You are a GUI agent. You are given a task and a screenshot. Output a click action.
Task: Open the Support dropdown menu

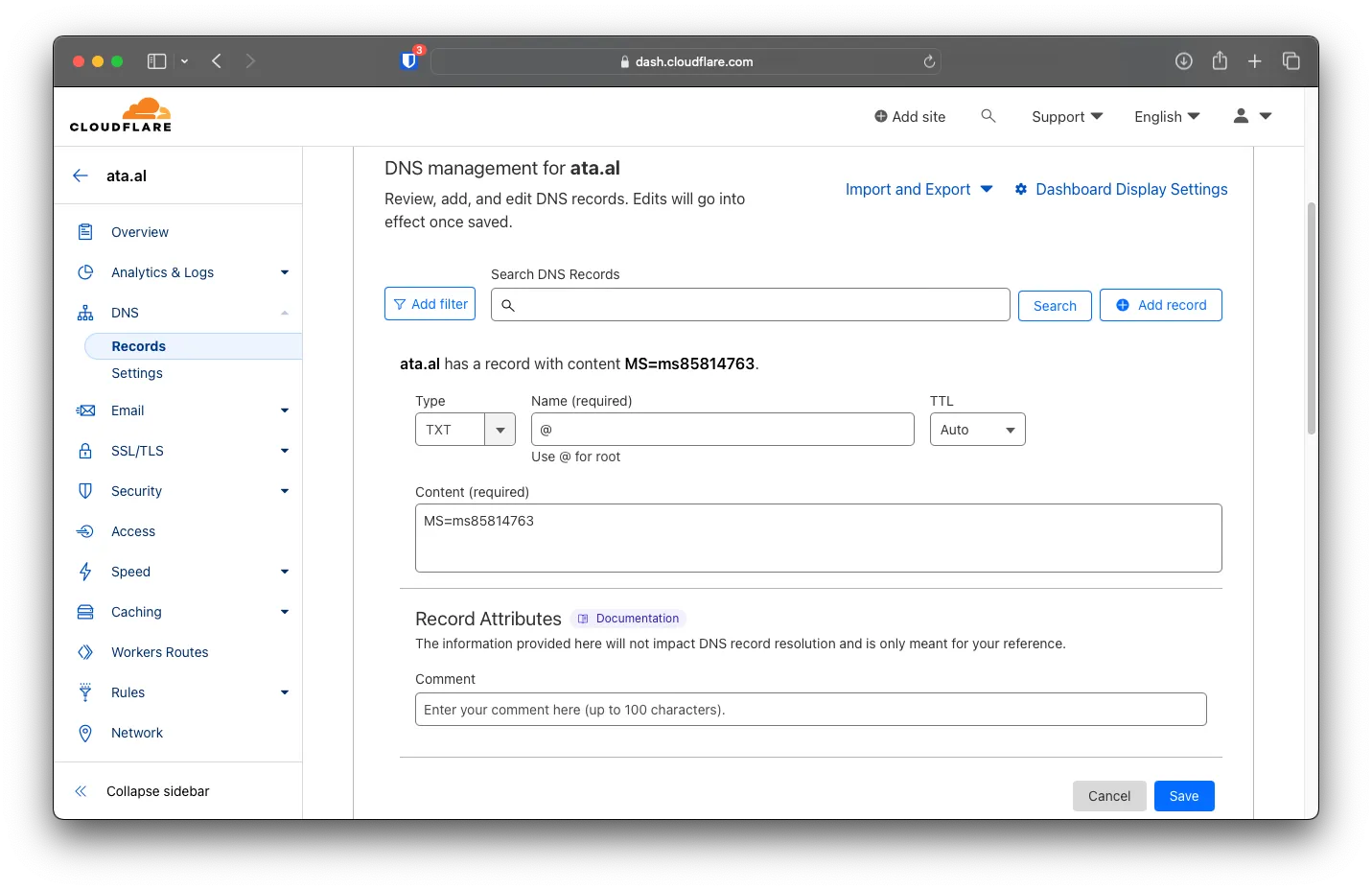tap(1067, 116)
